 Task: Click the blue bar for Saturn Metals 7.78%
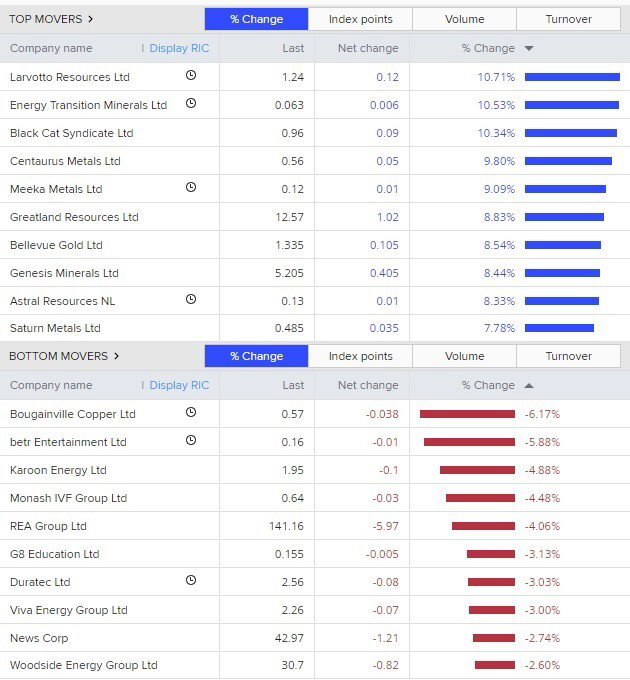coord(559,328)
